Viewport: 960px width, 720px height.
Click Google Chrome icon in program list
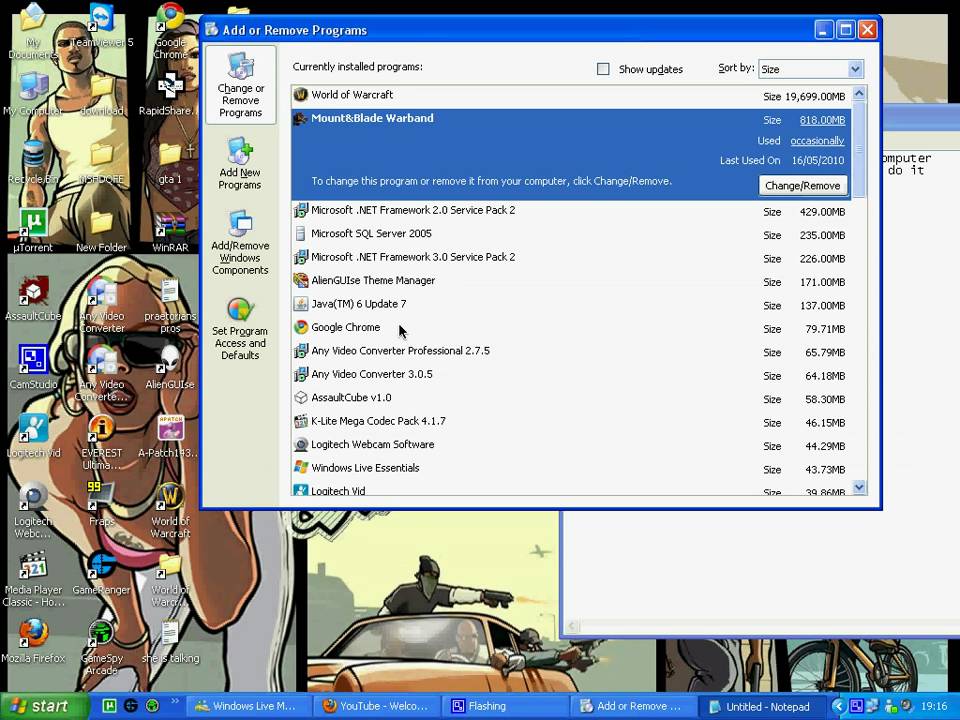[x=301, y=328]
